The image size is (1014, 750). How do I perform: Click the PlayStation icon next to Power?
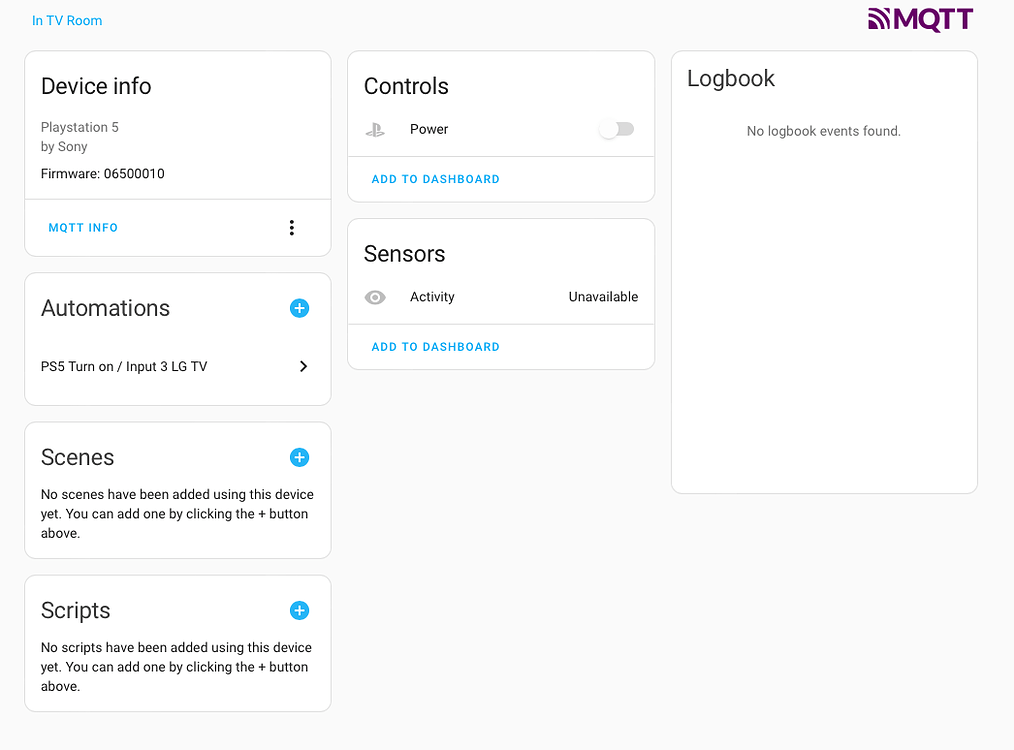(x=375, y=129)
